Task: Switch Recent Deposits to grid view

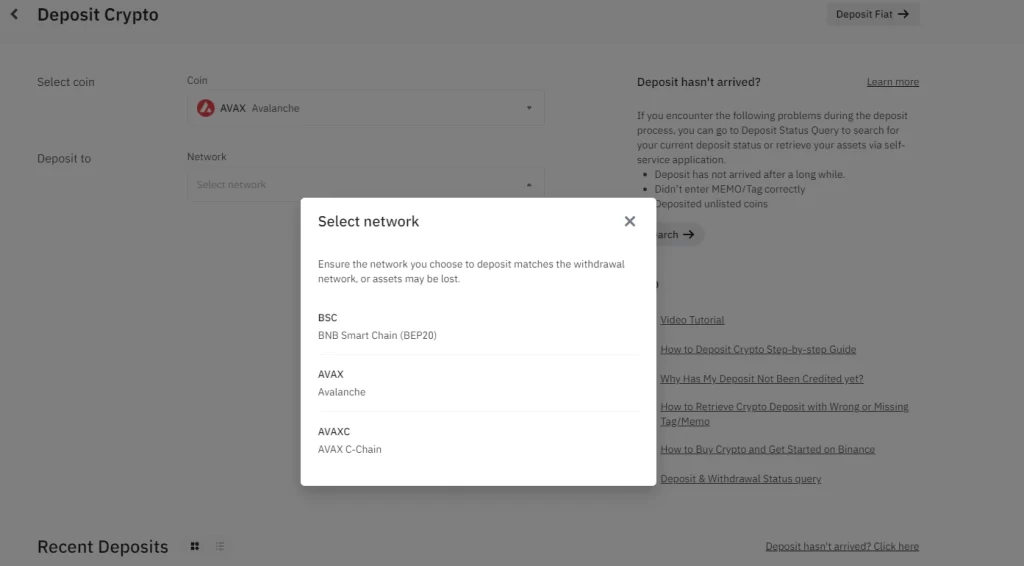Action: 195,546
